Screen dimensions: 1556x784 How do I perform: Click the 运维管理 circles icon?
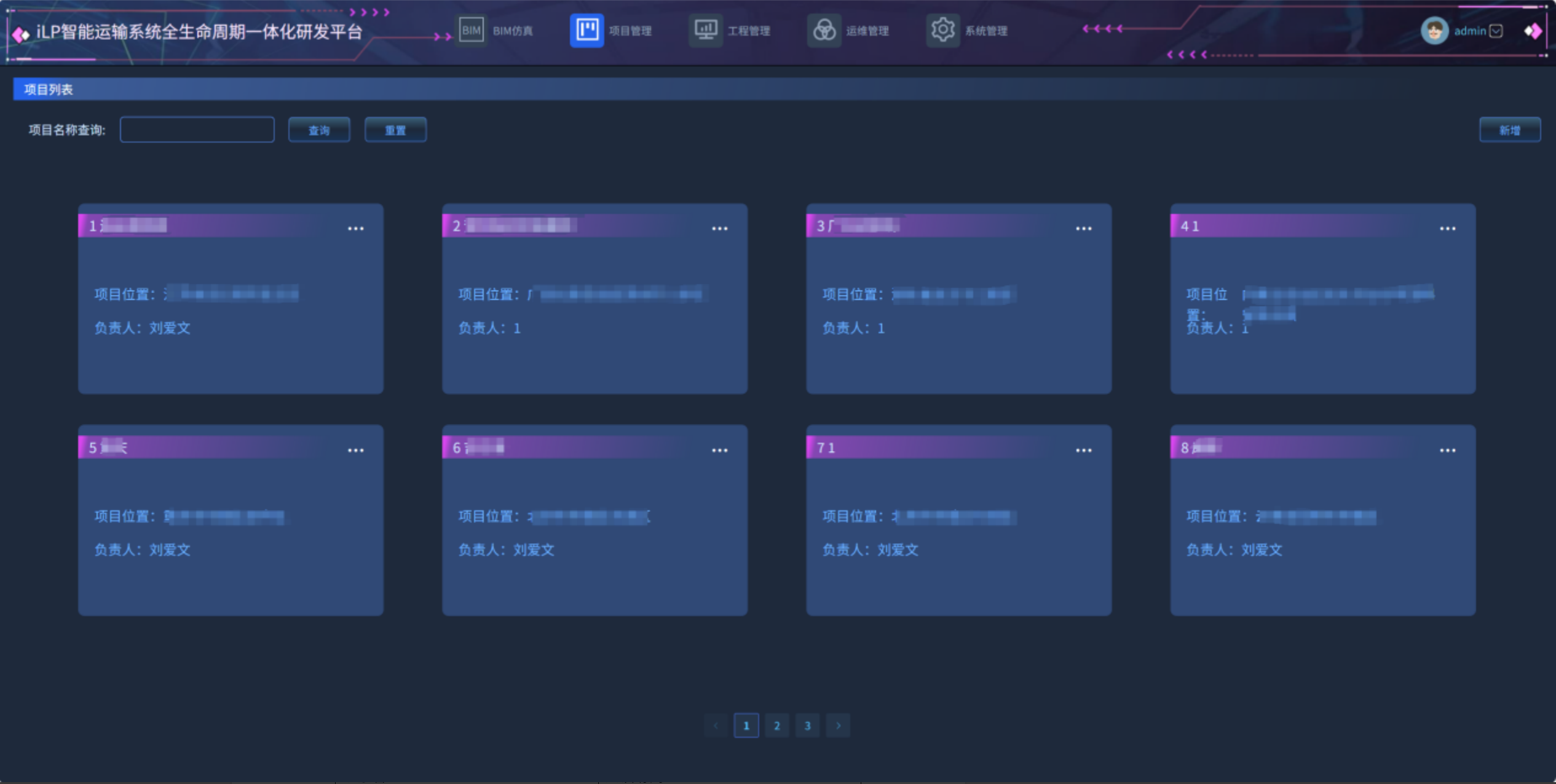click(824, 30)
